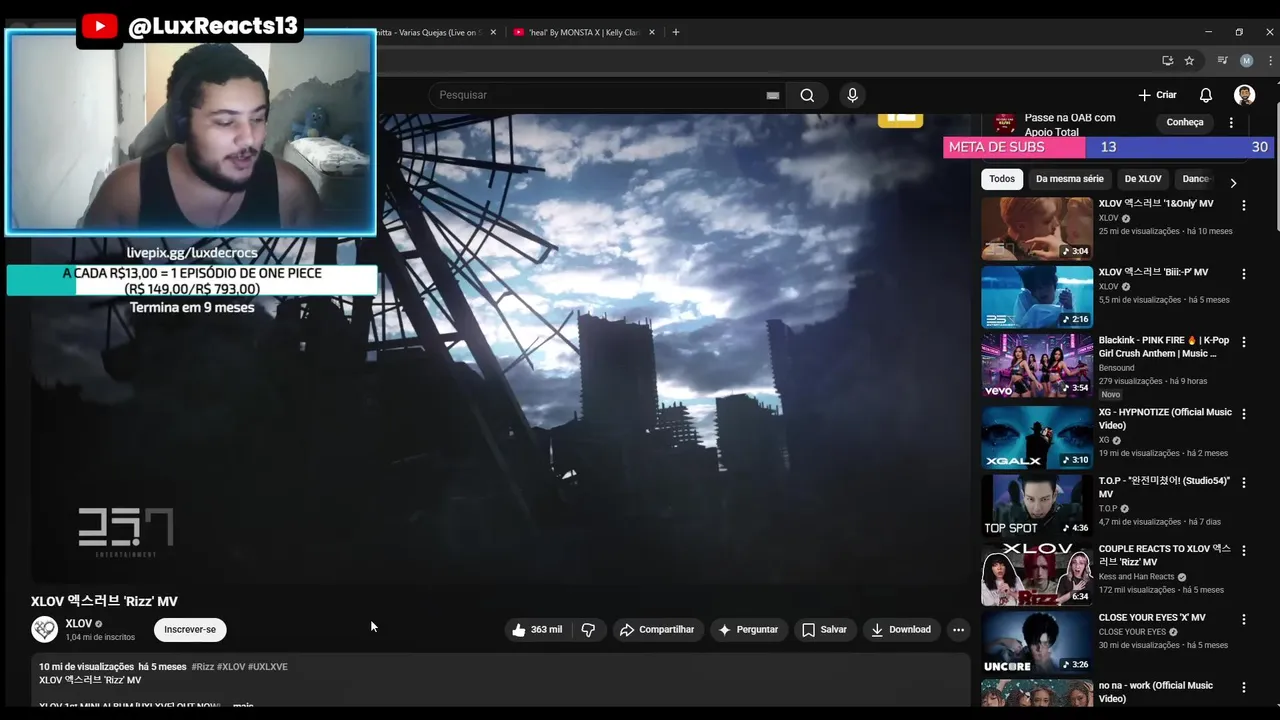Open ad options three-dot menu
This screenshot has height=720, width=1280.
[x=1231, y=122]
